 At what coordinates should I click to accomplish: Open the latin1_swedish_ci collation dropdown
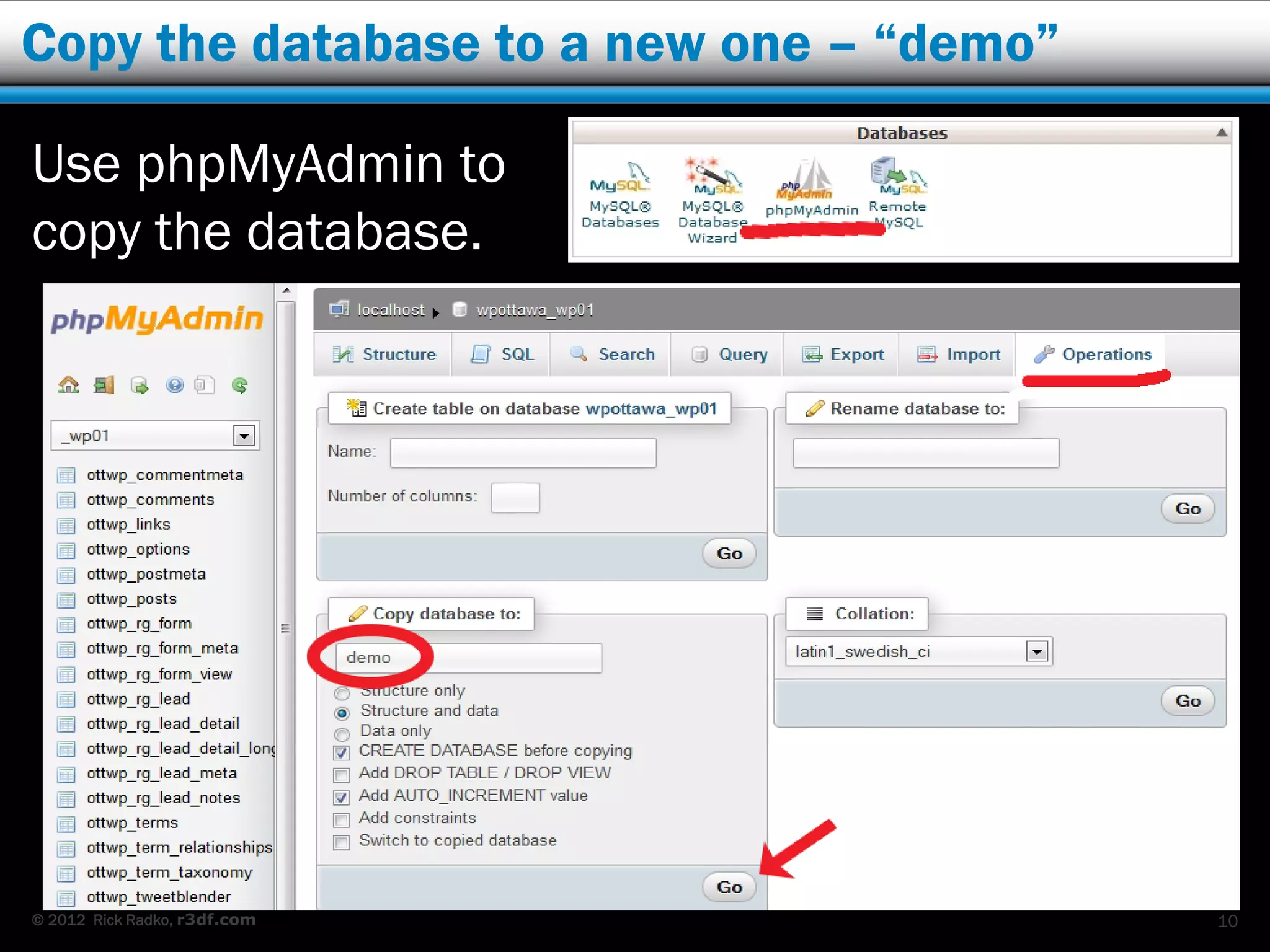click(x=918, y=651)
